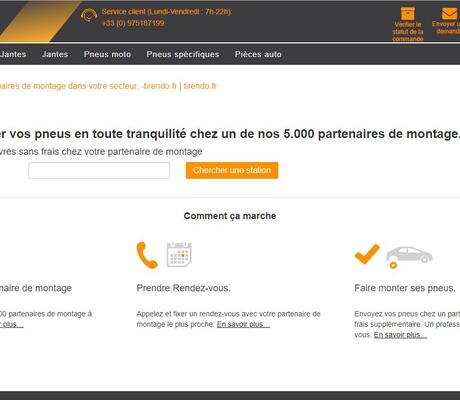Focus the station search input field

pyautogui.click(x=99, y=171)
